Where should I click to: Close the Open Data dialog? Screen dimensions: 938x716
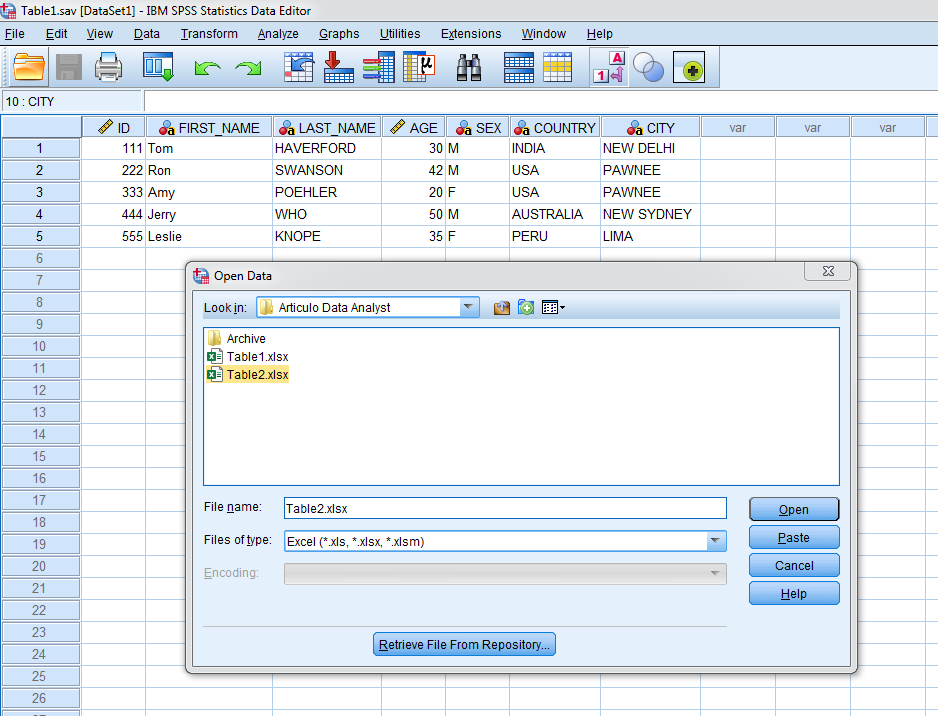(828, 272)
